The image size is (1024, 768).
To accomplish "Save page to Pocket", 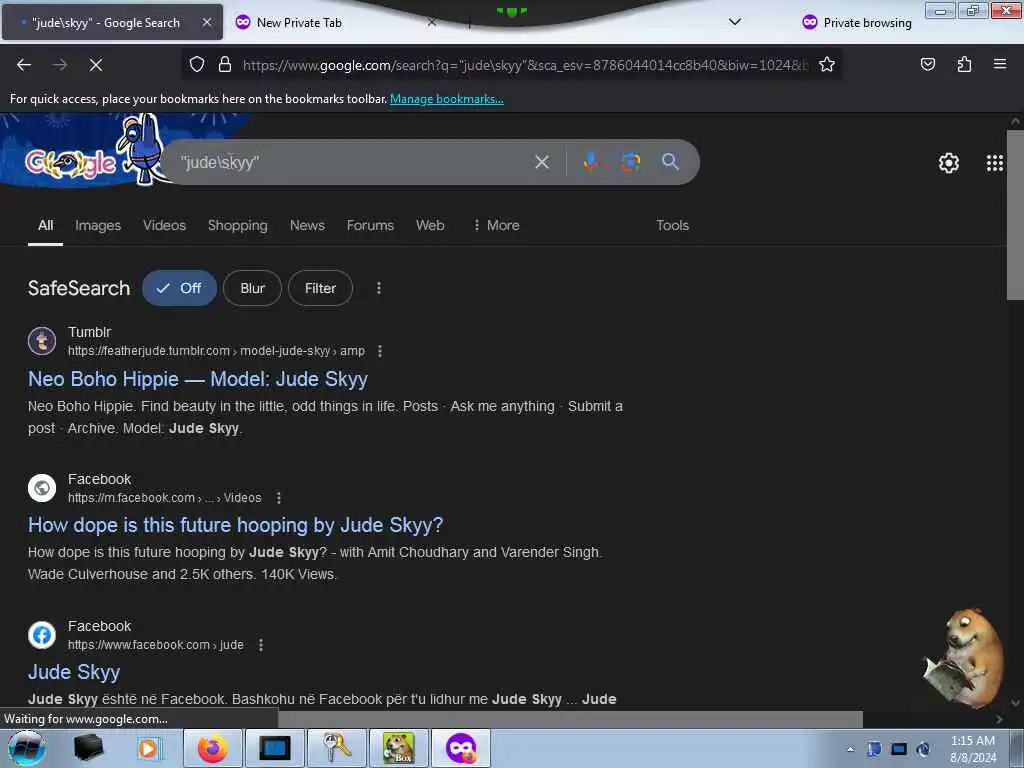I will [x=927, y=65].
